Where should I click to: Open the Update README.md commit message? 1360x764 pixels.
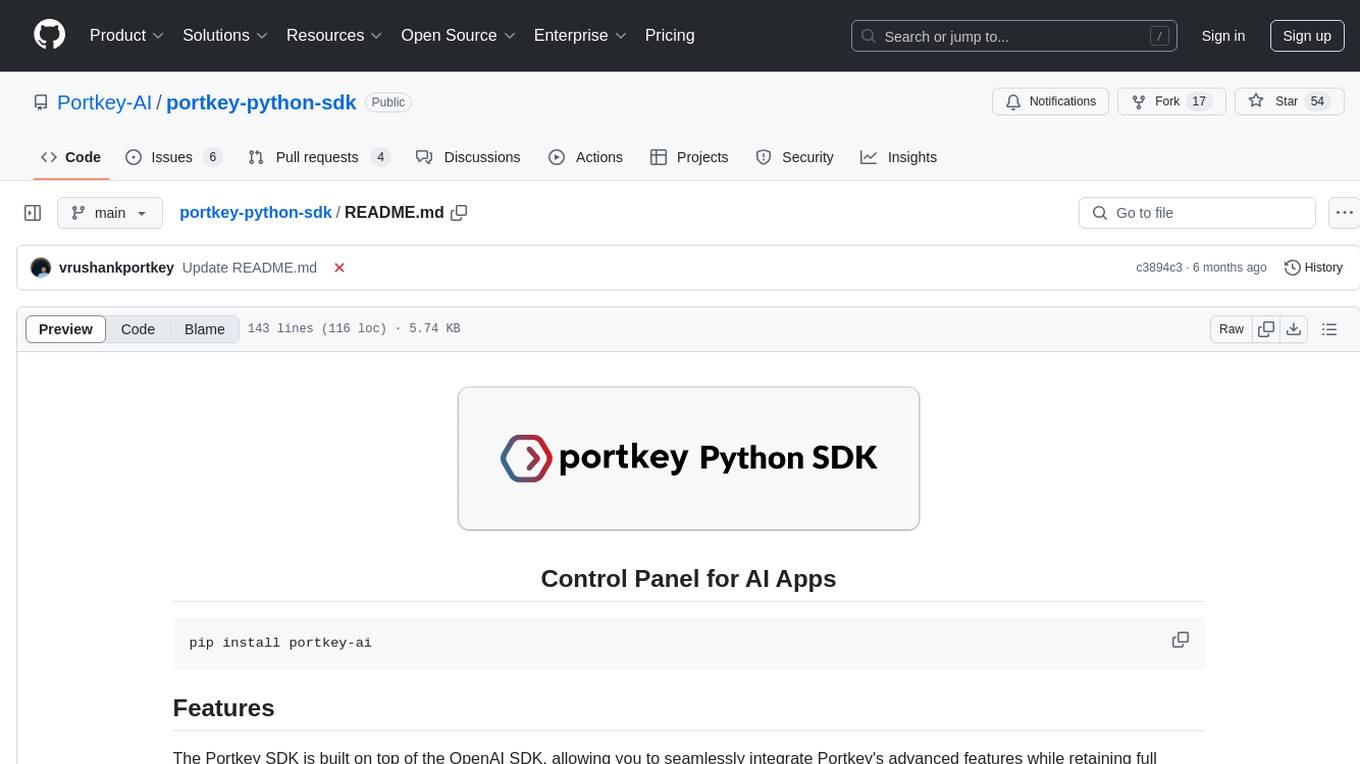249,268
